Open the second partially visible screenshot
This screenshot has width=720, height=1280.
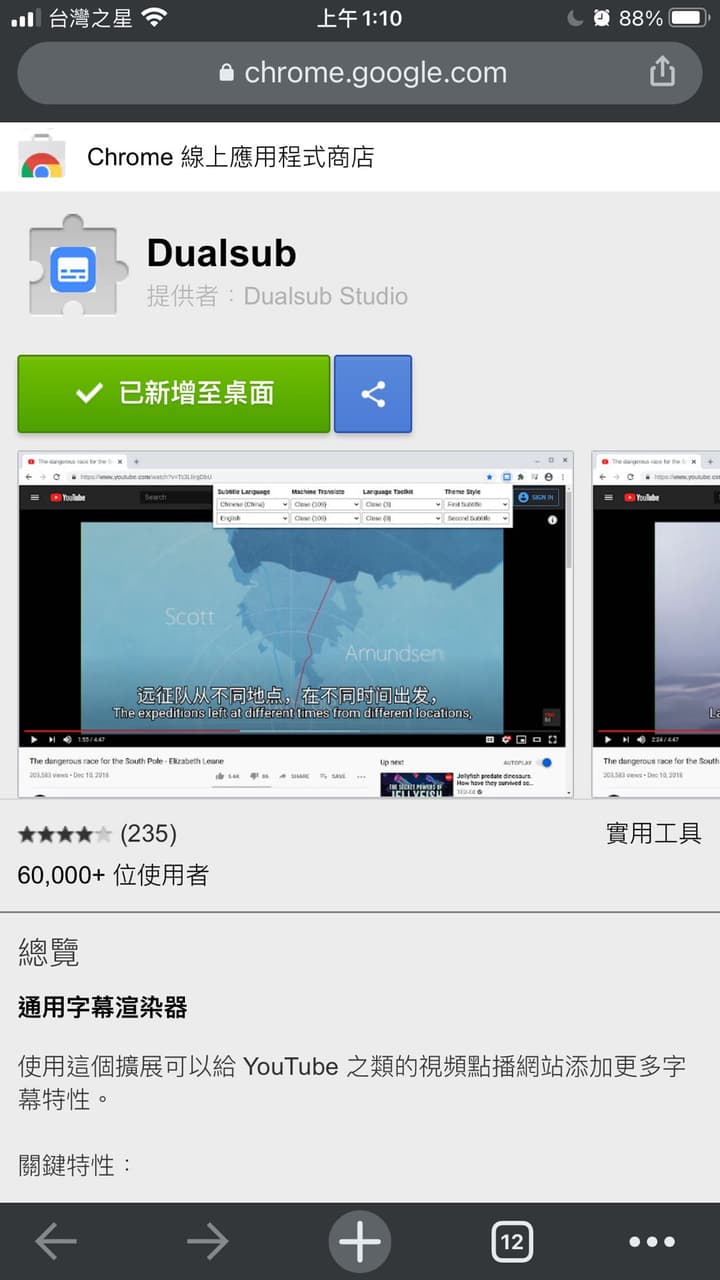656,624
